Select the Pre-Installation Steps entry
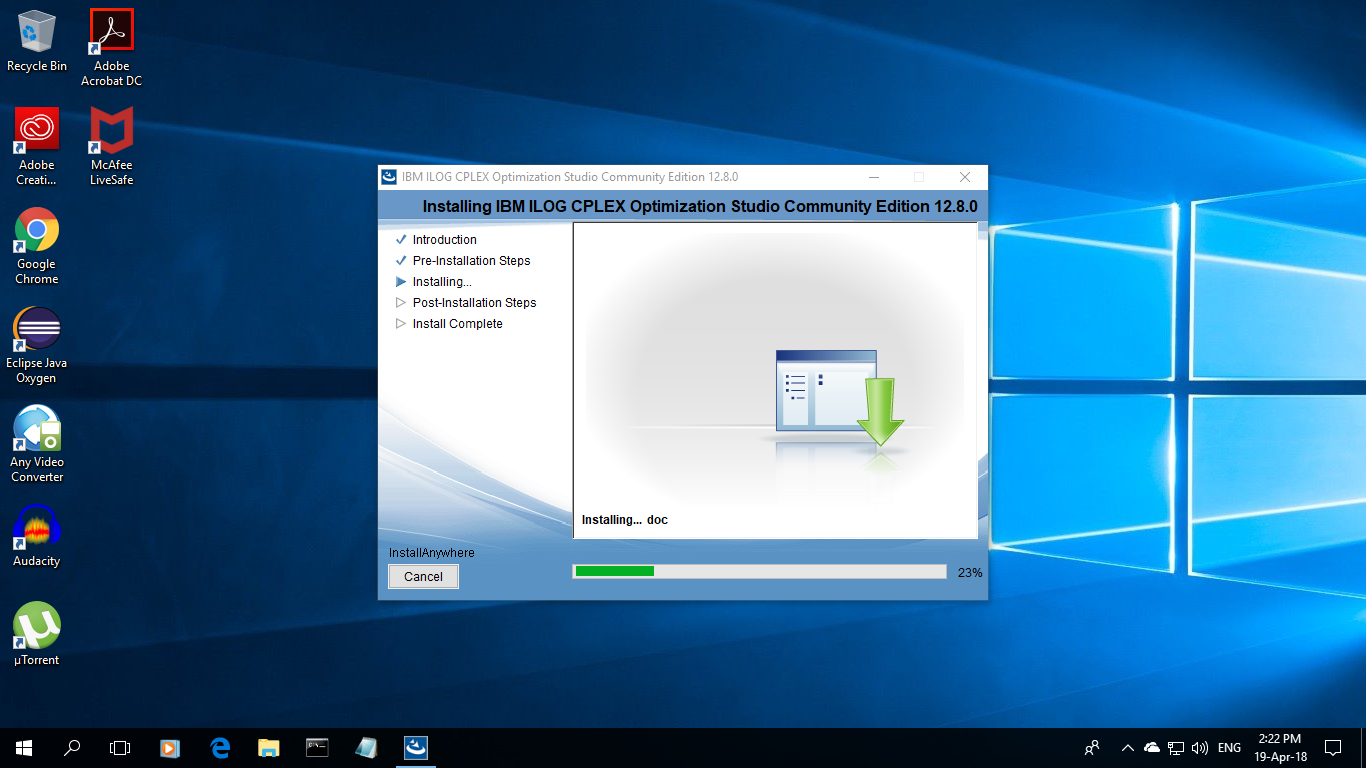 [x=471, y=261]
